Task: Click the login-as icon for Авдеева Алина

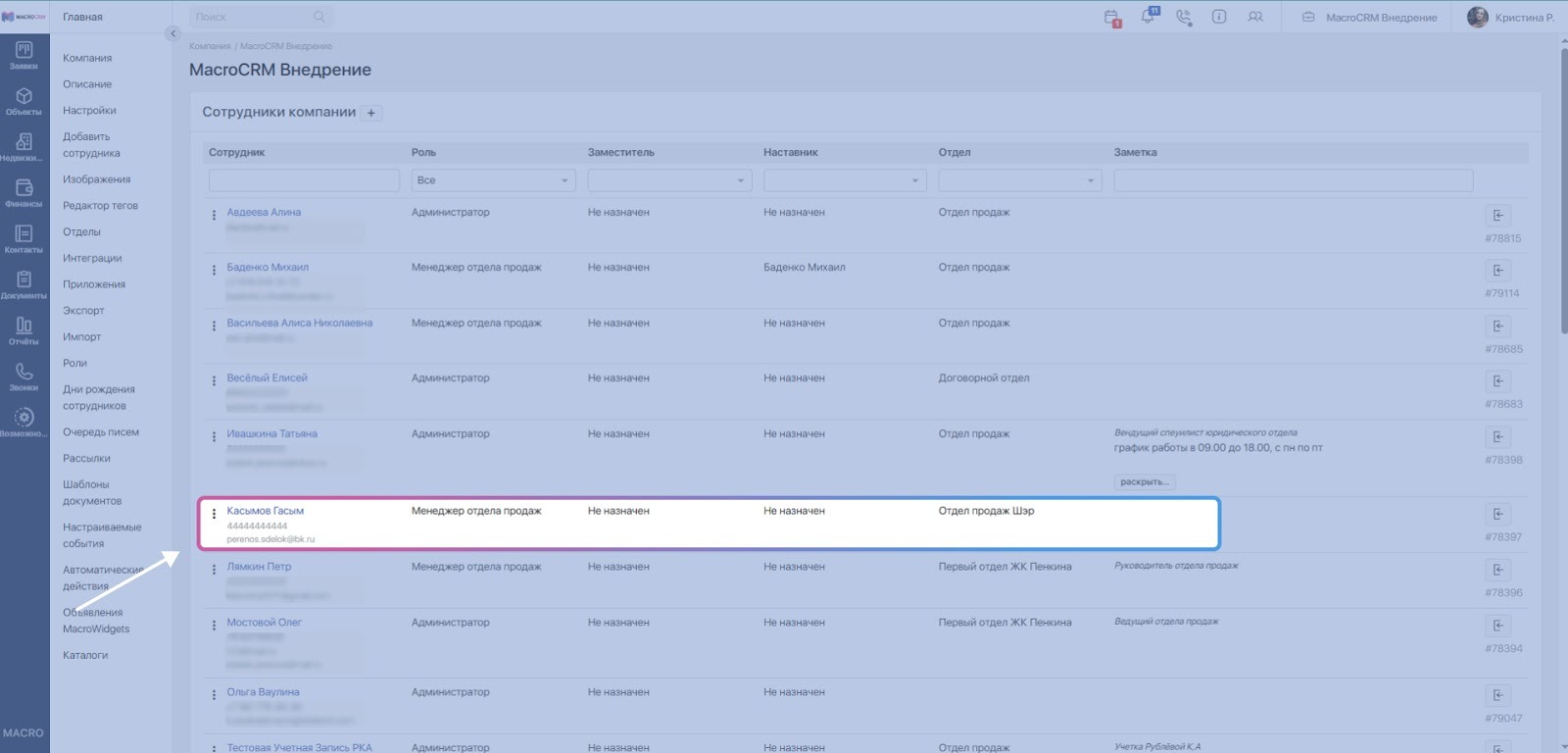Action: [1497, 216]
